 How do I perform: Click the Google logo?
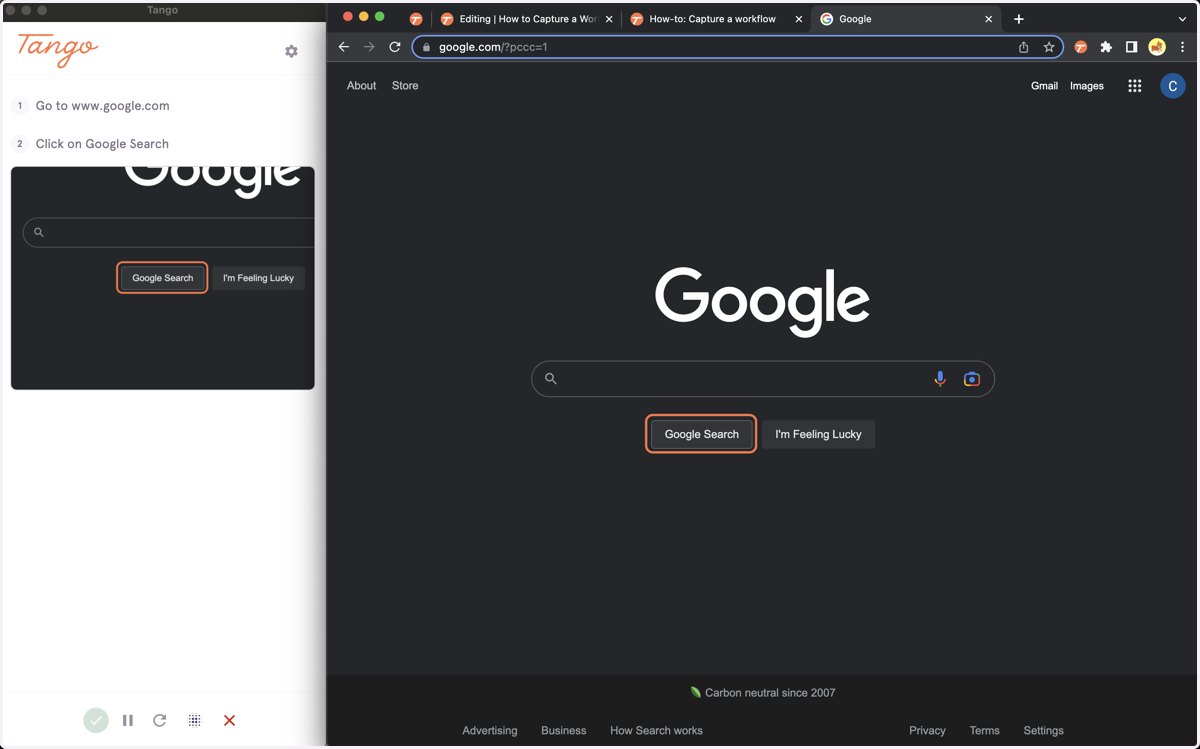[x=762, y=300]
